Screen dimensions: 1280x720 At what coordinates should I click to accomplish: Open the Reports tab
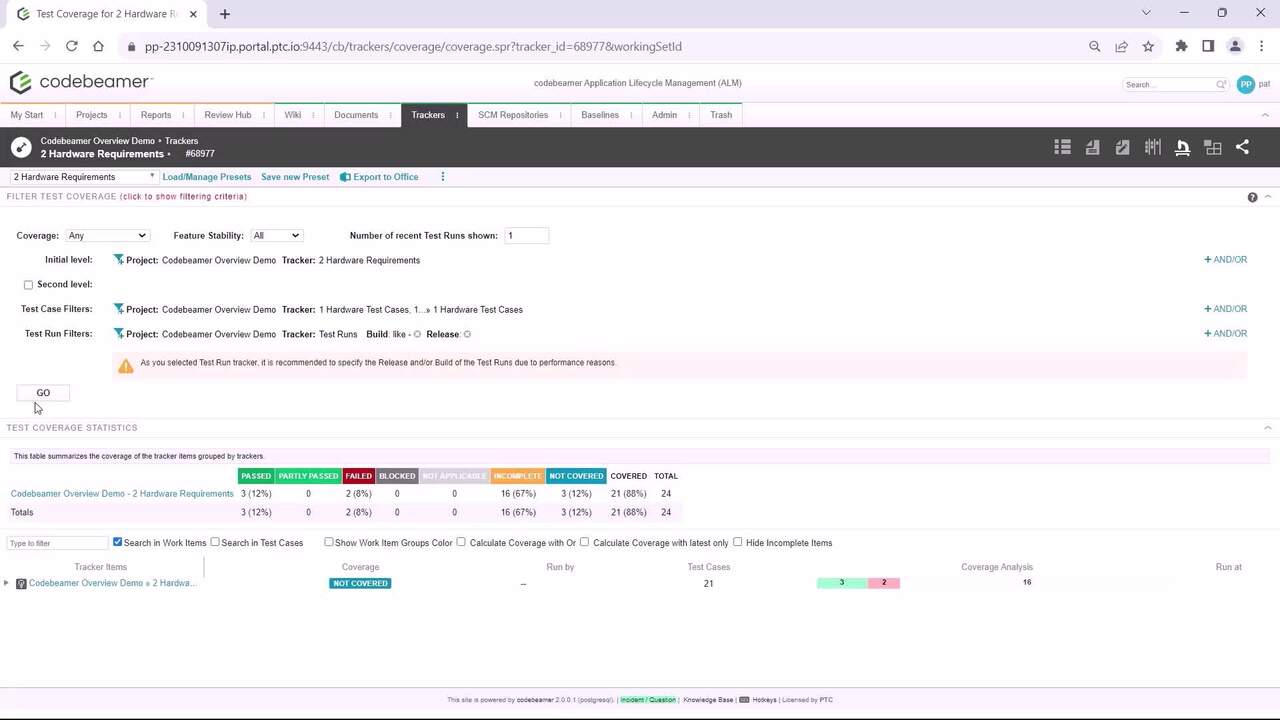[156, 115]
